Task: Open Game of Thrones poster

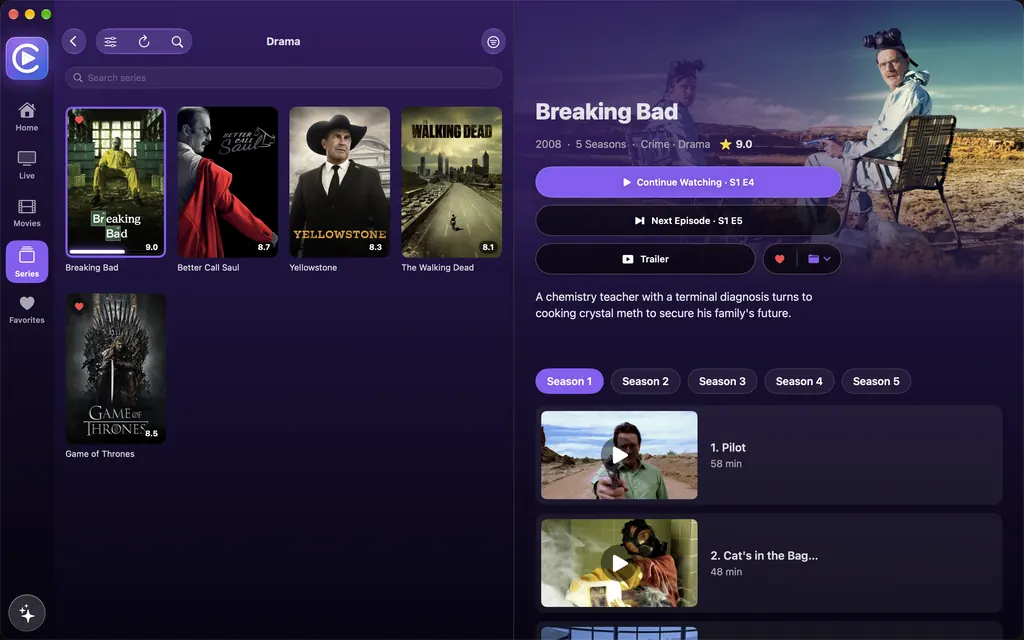Action: click(x=116, y=368)
